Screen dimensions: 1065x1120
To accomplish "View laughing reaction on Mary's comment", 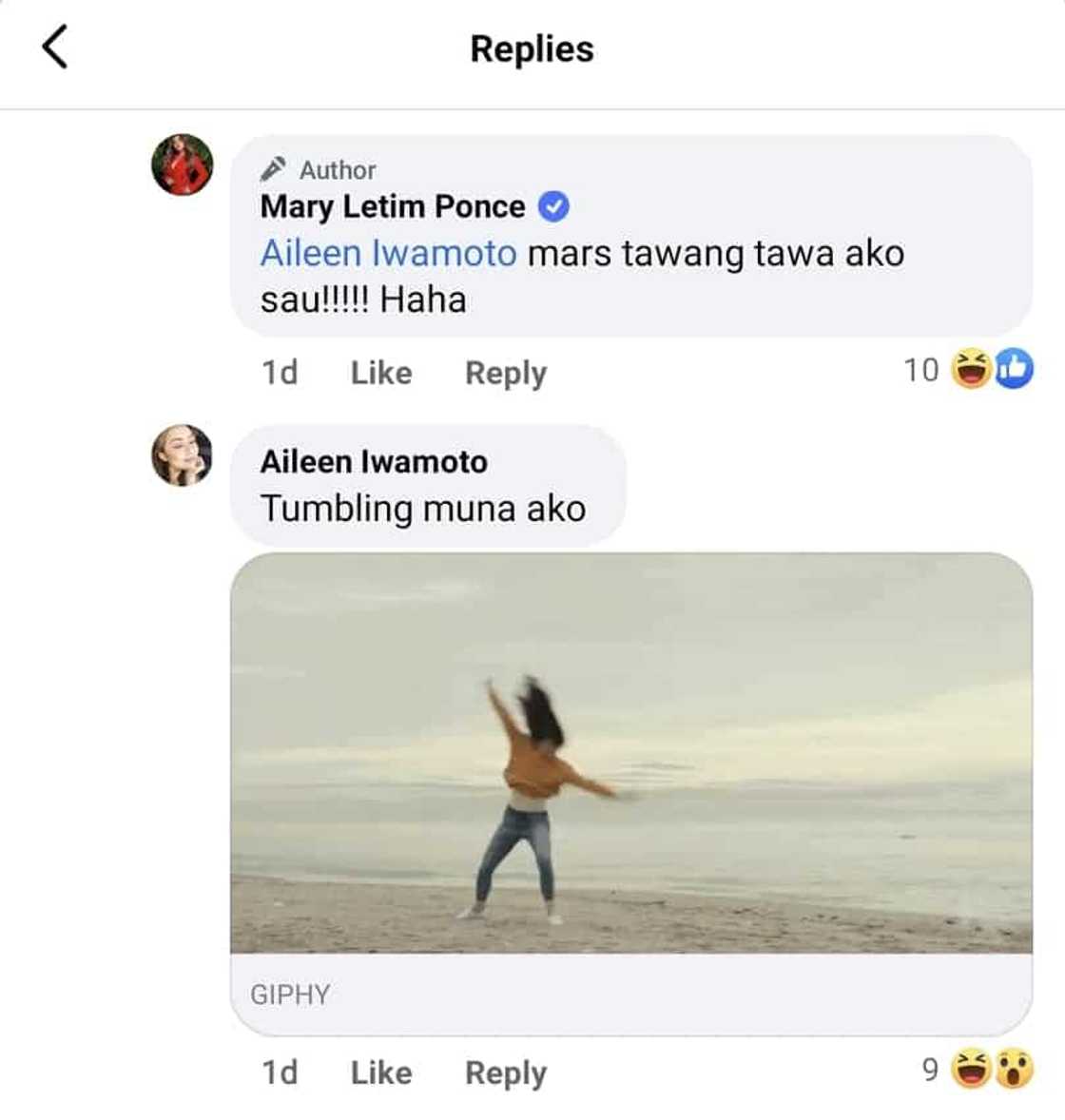I will pyautogui.click(x=973, y=370).
